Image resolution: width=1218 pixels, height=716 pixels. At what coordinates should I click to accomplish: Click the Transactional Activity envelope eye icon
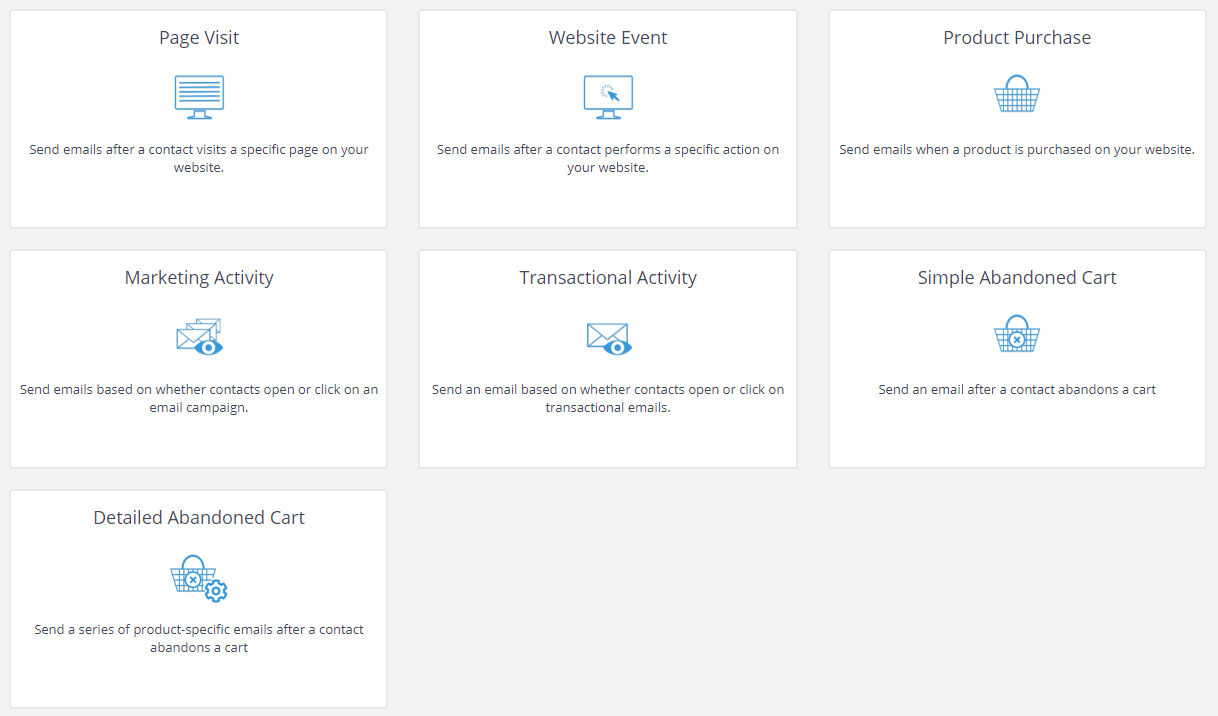tap(609, 339)
